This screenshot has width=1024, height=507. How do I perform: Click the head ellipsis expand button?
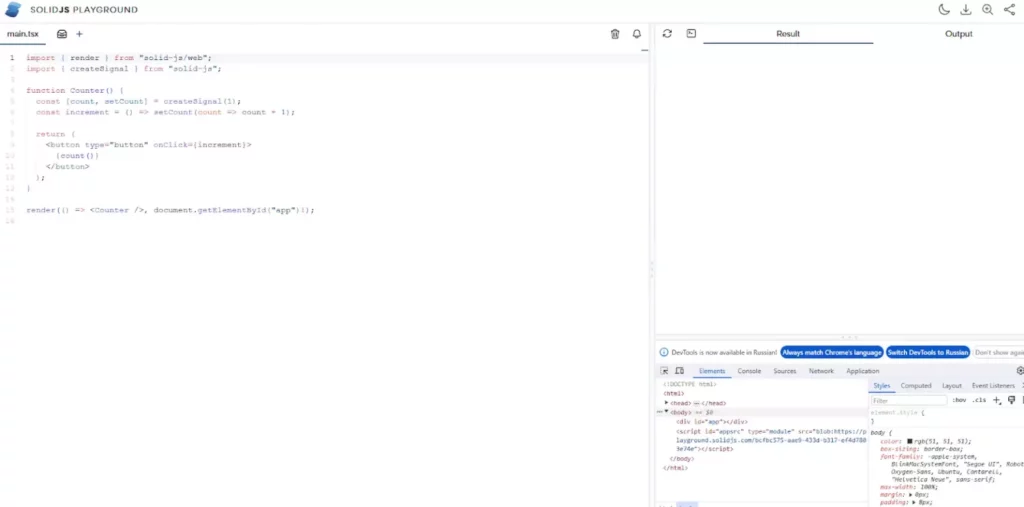(x=697, y=403)
